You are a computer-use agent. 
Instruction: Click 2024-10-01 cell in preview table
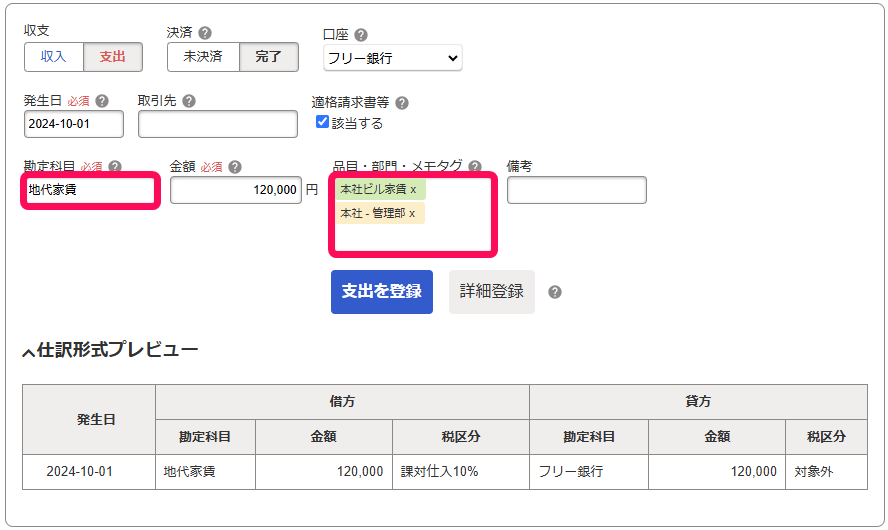point(89,472)
